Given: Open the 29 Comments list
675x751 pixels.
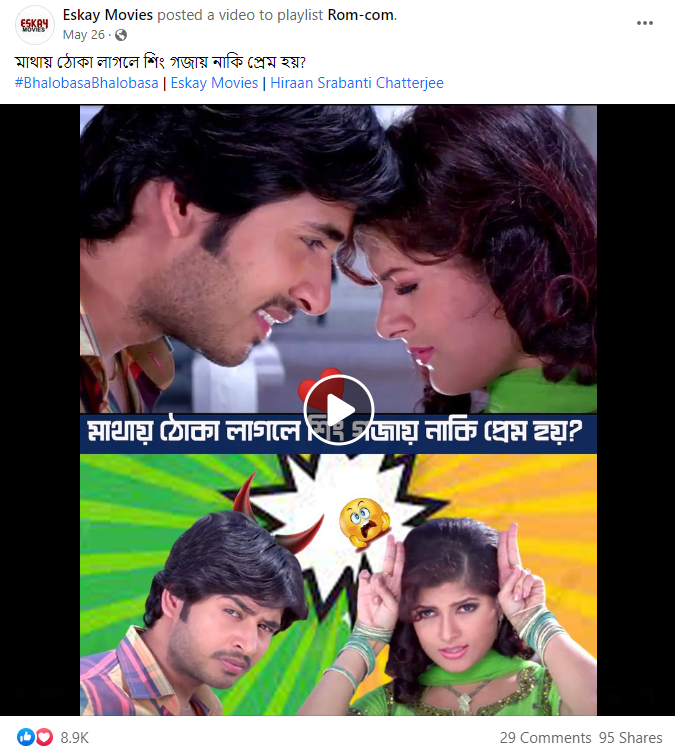Looking at the screenshot, I should [x=545, y=738].
